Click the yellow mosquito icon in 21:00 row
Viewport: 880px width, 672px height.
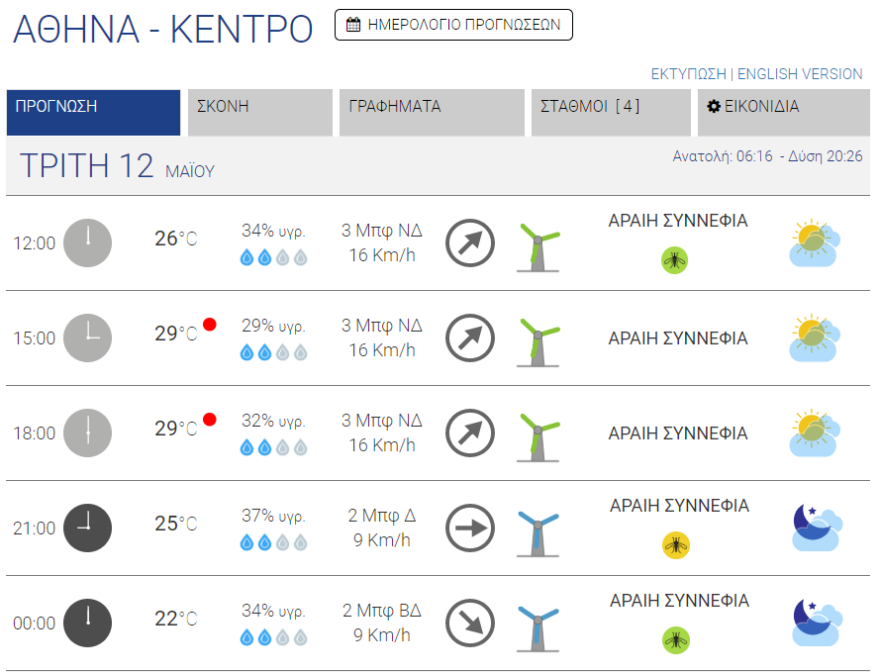coord(676,545)
